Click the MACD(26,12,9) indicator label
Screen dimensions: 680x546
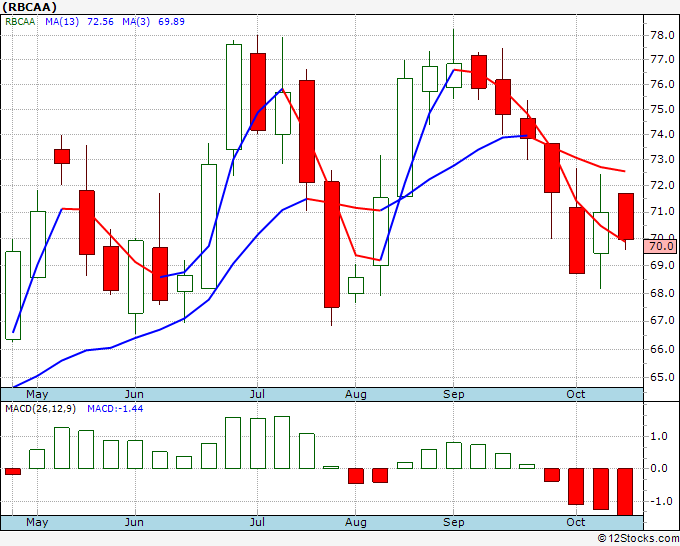(x=40, y=409)
